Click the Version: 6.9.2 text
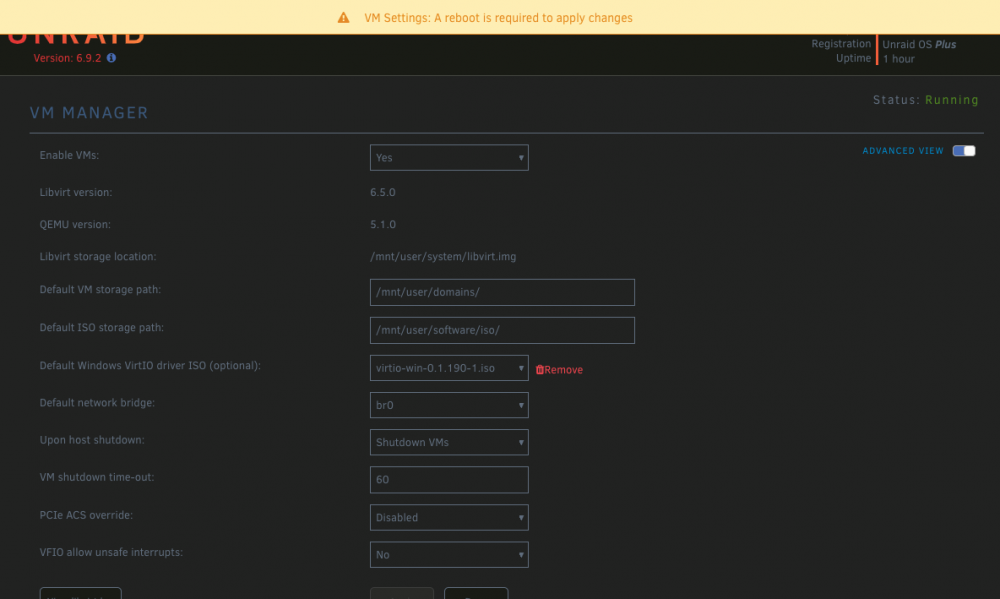The height and width of the screenshot is (599, 1000). [x=67, y=58]
